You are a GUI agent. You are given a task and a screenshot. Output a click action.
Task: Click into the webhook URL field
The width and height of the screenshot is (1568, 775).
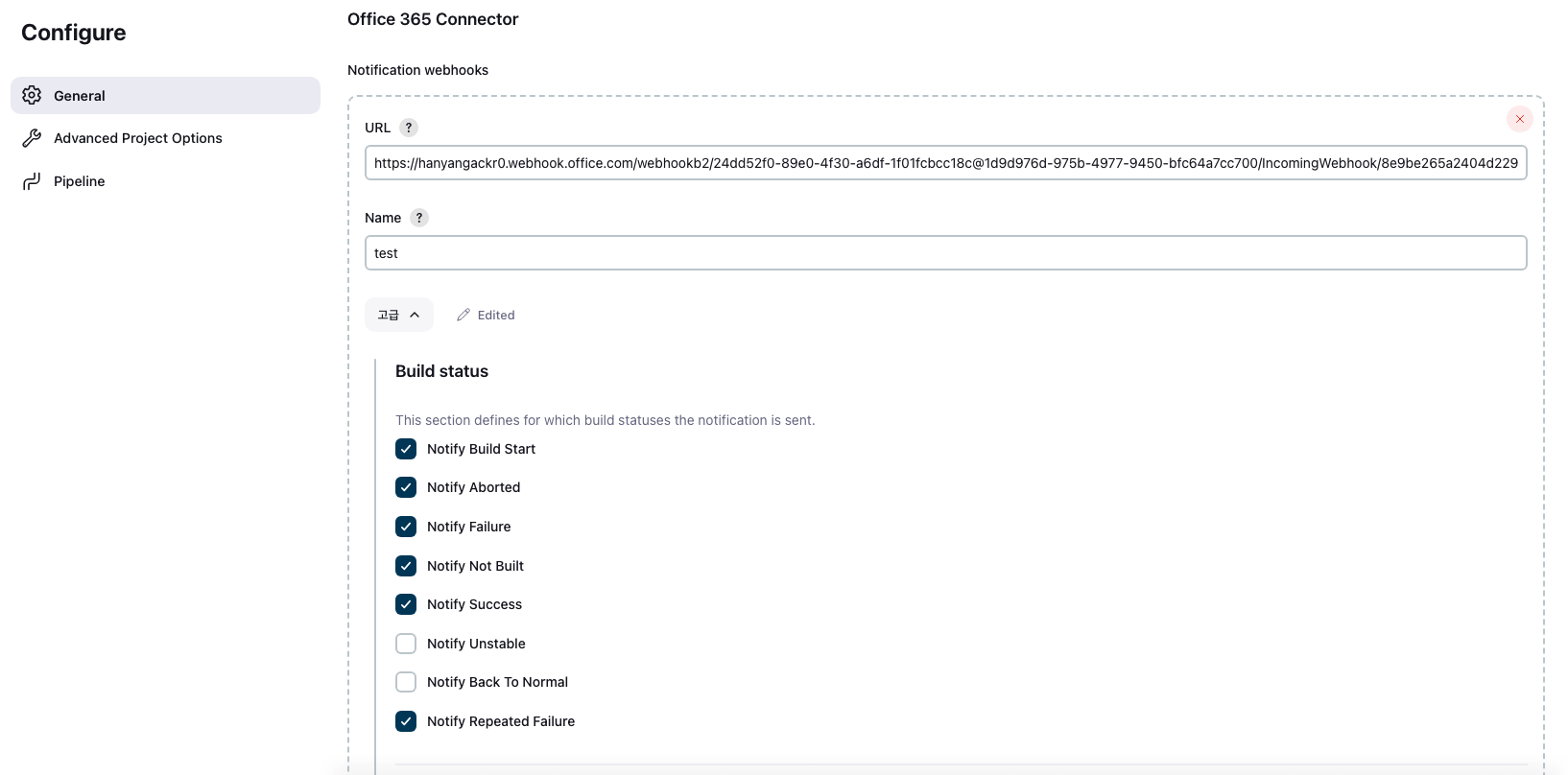[945, 163]
